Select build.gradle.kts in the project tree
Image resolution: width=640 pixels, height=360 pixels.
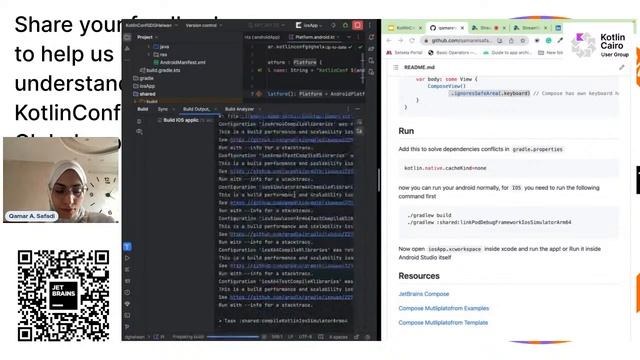click(160, 70)
